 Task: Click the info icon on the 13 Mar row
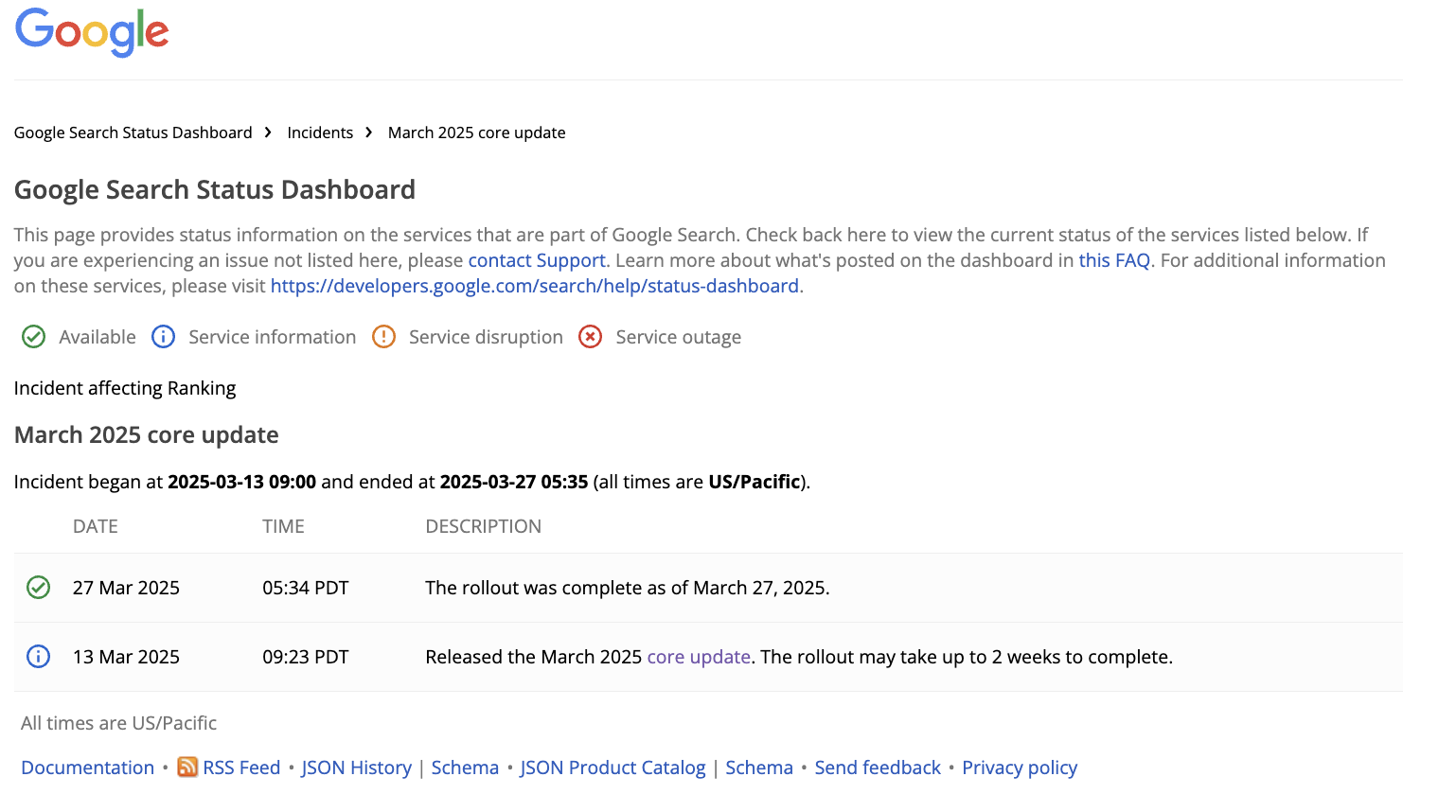(38, 656)
